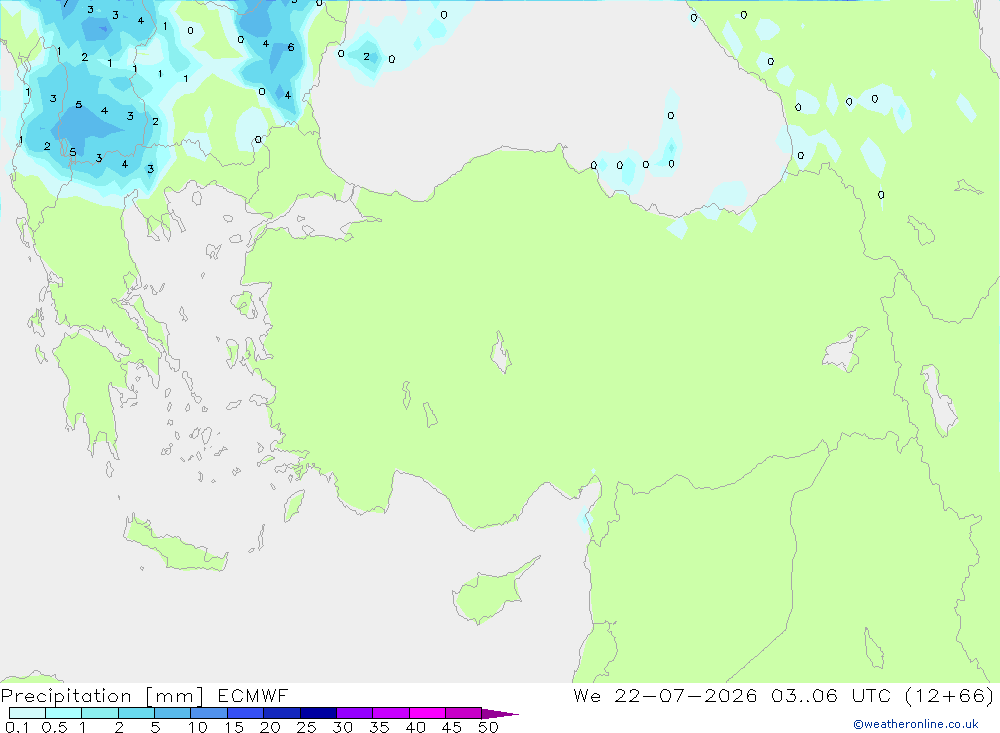
Task: Select the 40–45 mm legend color swatch
Action: tap(427, 713)
